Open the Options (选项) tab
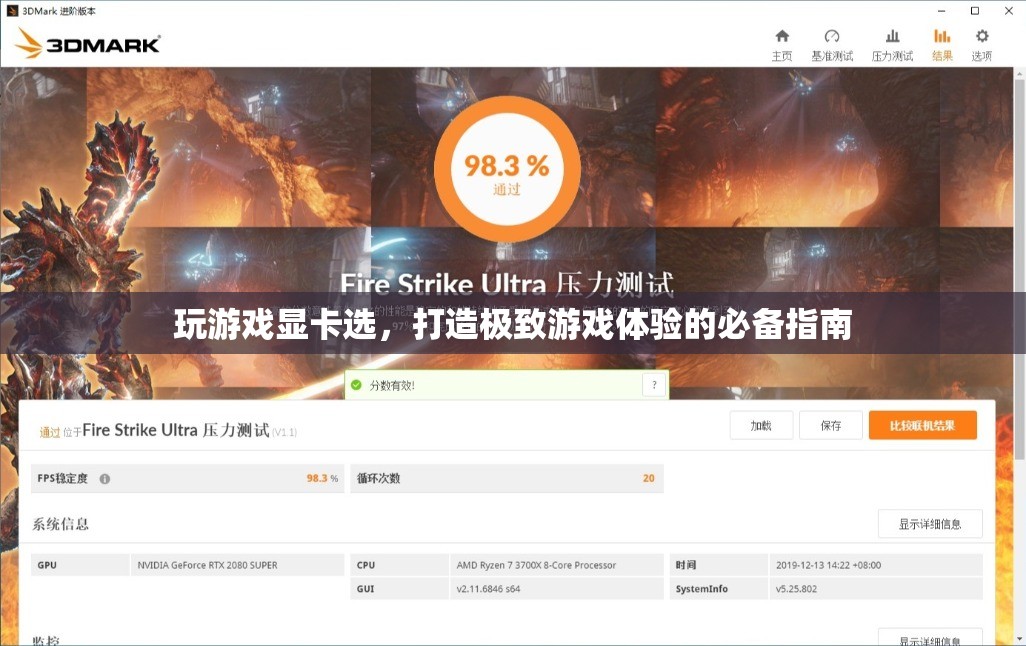 982,45
